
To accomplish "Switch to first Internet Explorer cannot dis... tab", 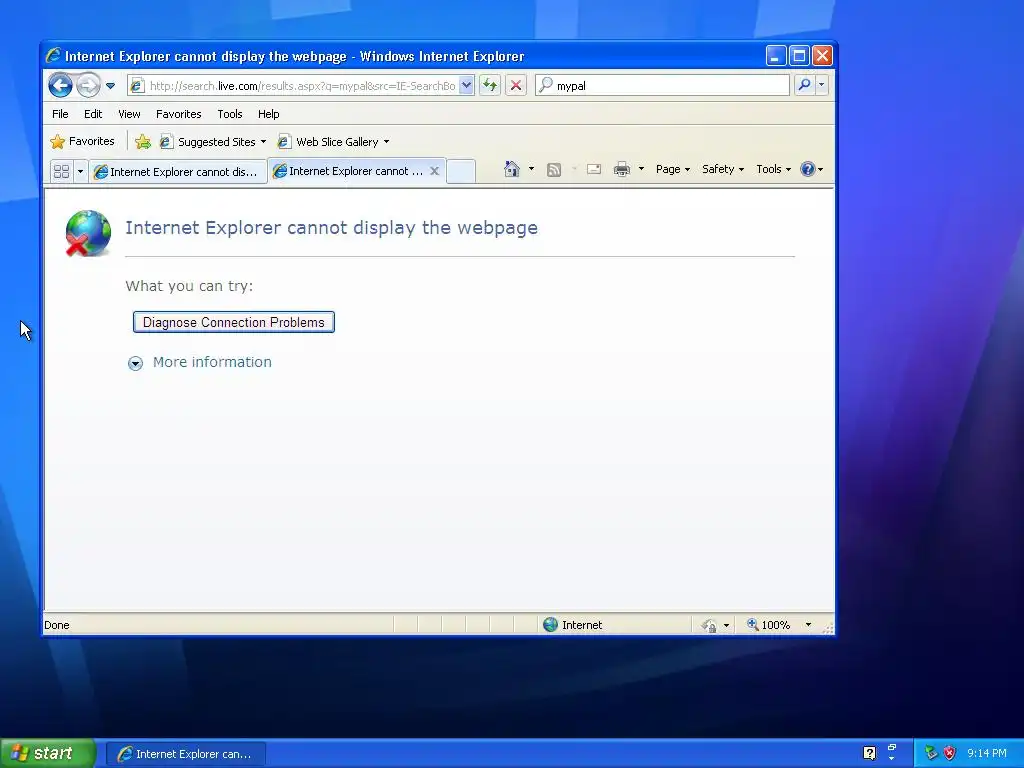I will (x=178, y=172).
